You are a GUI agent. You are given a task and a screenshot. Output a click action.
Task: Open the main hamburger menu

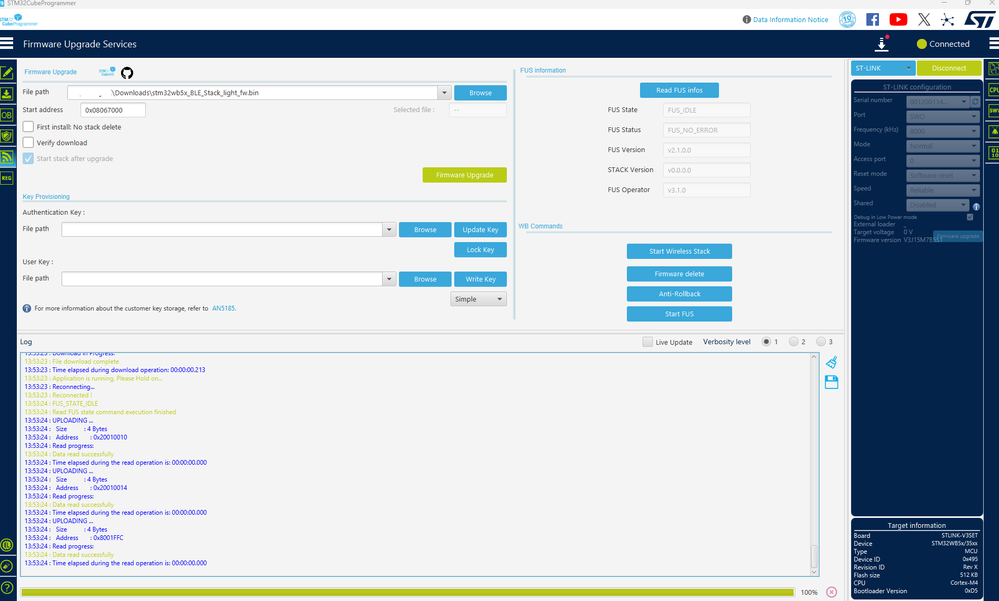[x=6, y=43]
